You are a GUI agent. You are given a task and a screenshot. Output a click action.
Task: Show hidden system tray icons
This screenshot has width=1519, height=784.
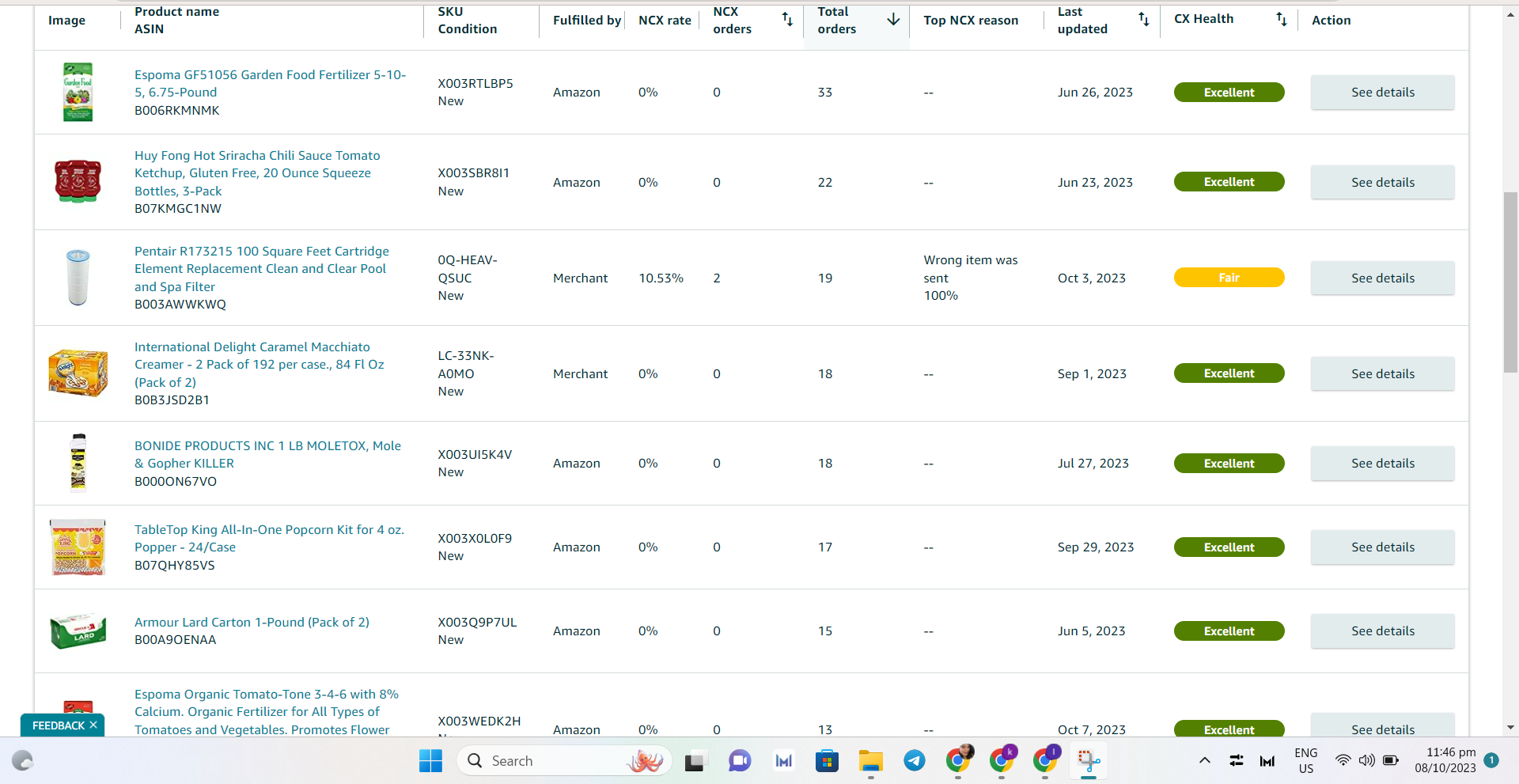1204,761
